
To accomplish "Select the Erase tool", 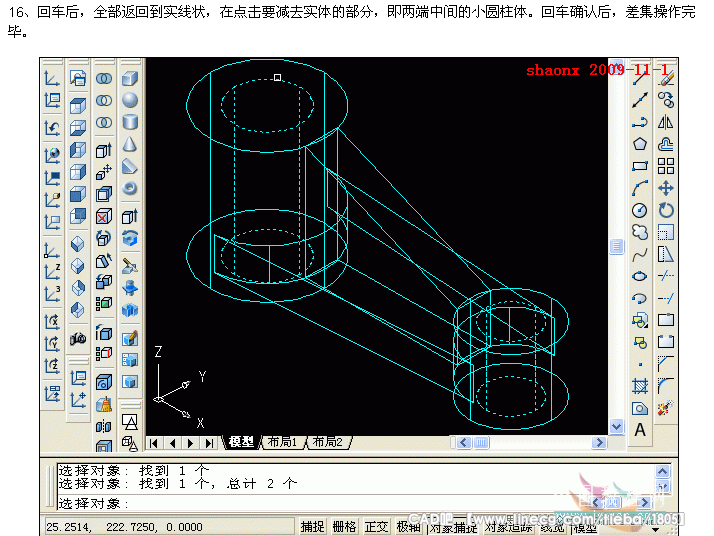I will tap(666, 78).
